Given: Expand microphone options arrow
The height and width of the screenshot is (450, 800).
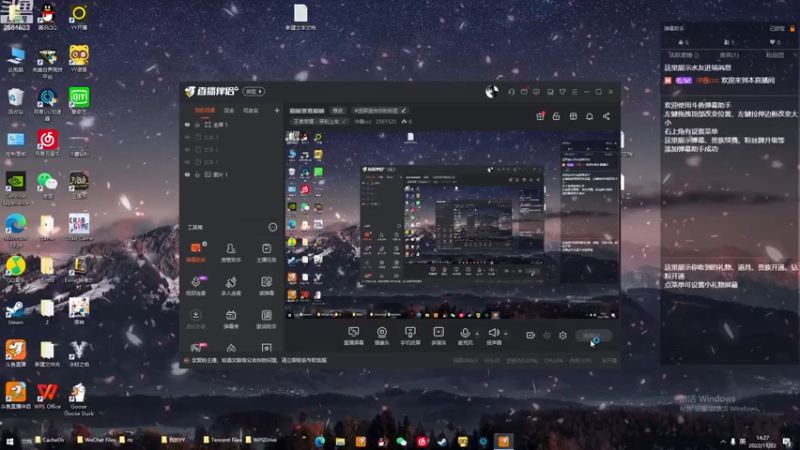Looking at the screenshot, I should tap(477, 334).
